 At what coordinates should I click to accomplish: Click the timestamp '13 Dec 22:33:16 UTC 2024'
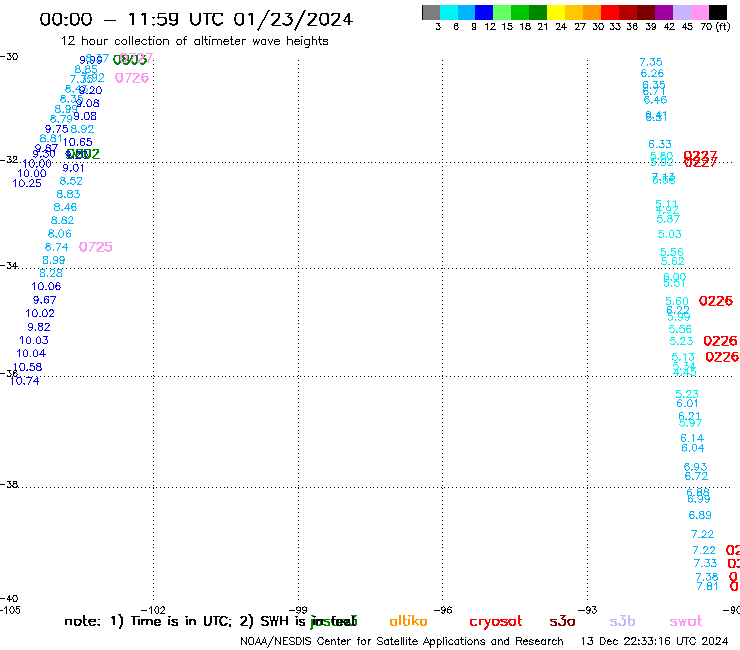(x=654, y=641)
